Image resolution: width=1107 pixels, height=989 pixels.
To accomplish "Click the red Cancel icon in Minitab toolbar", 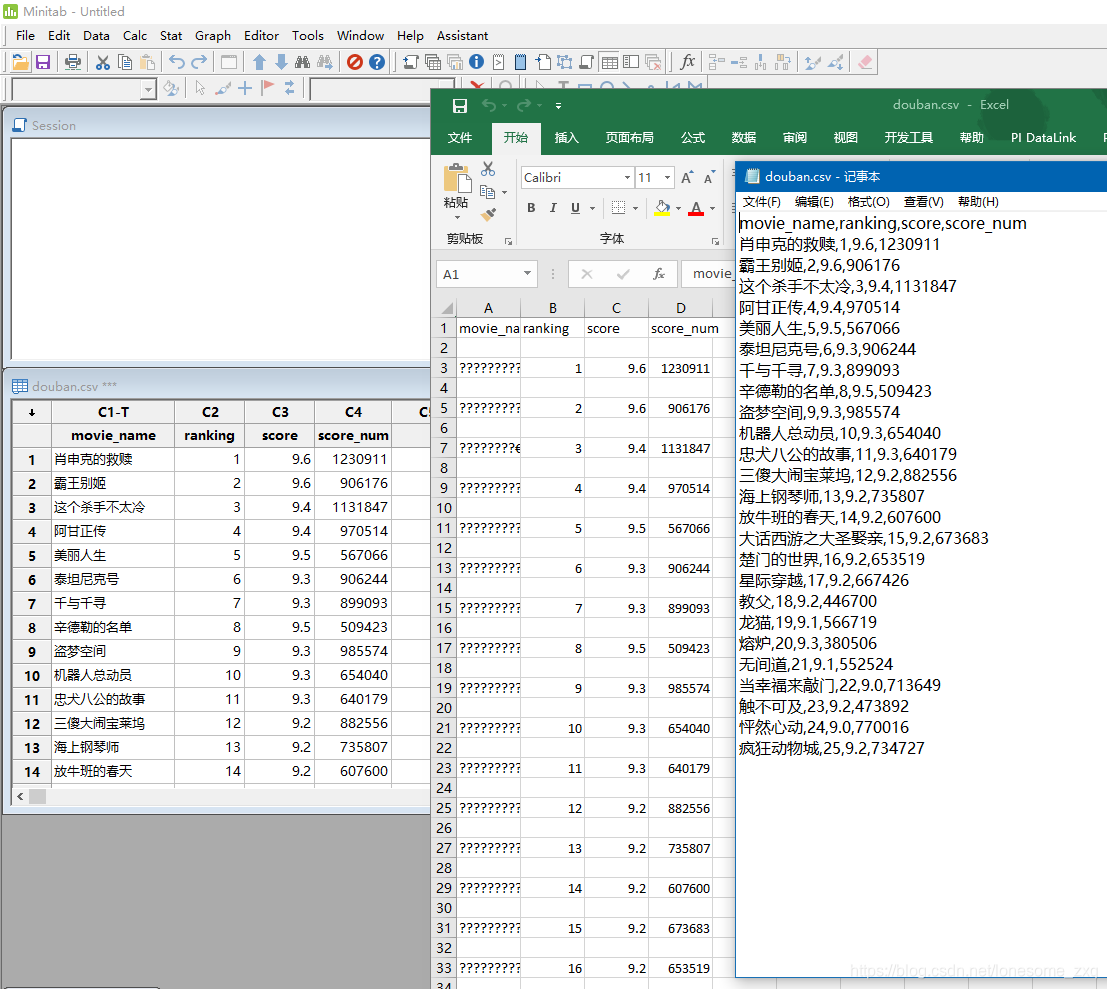I will point(354,62).
